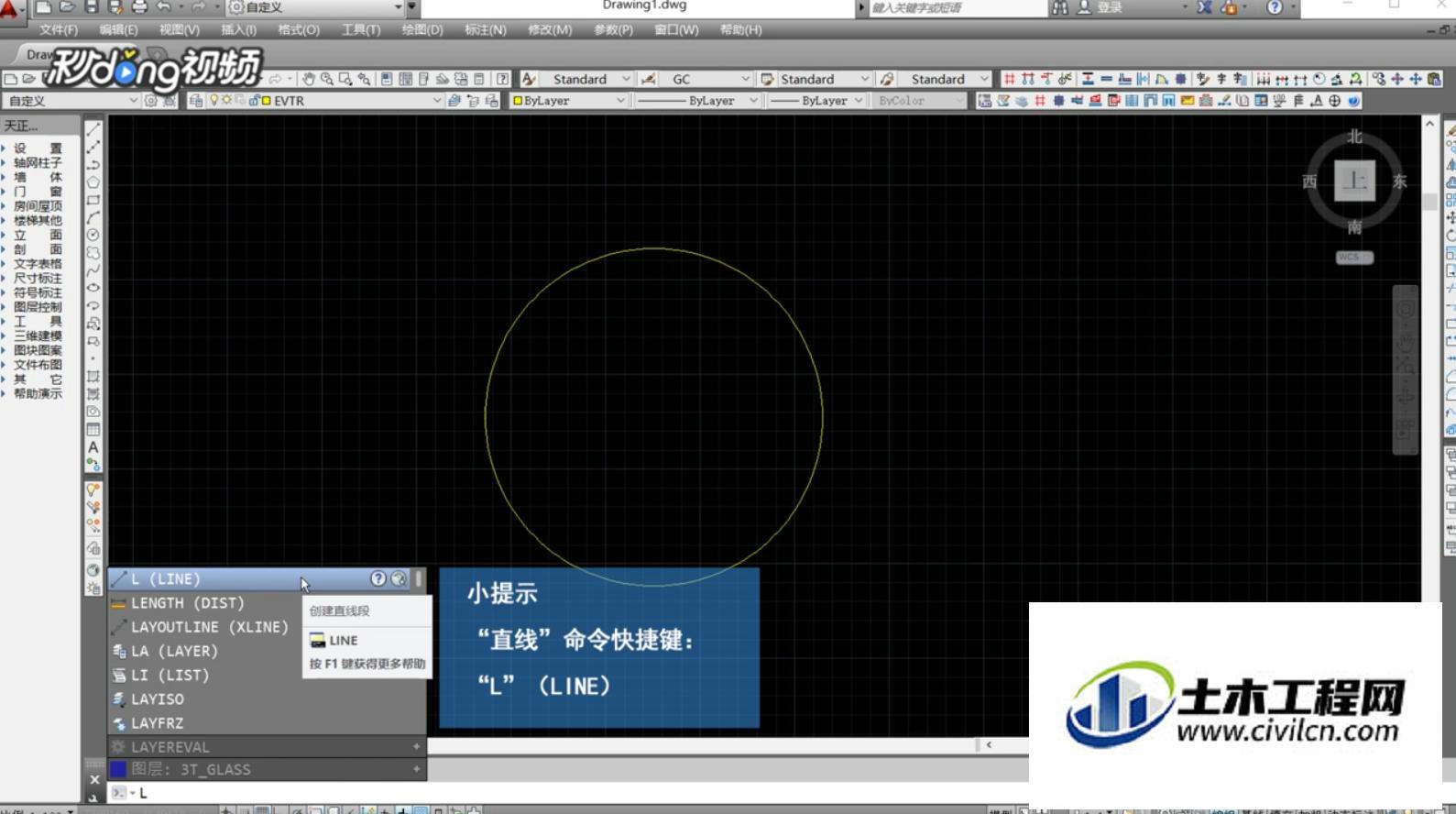Toggle the layer lock icon in EVTR layer box
This screenshot has height=814, width=1456.
click(254, 101)
